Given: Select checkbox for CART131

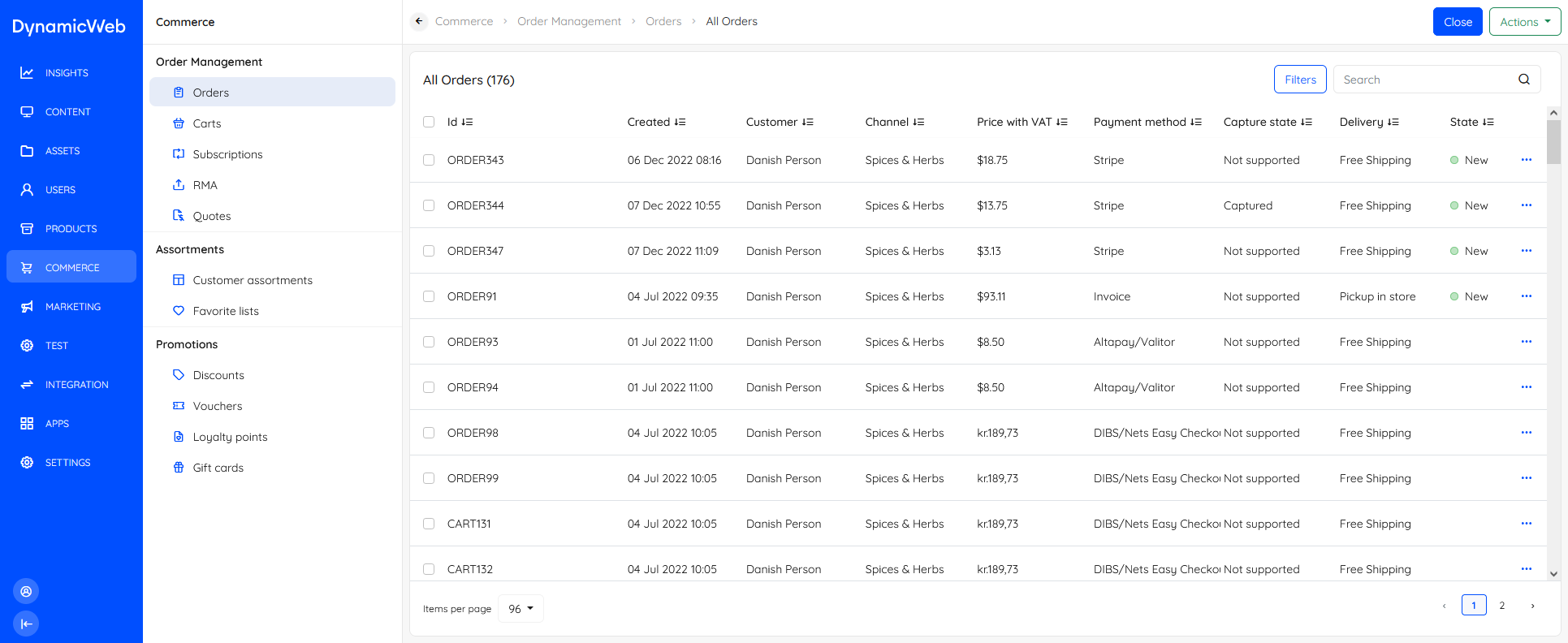Looking at the screenshot, I should click(429, 524).
